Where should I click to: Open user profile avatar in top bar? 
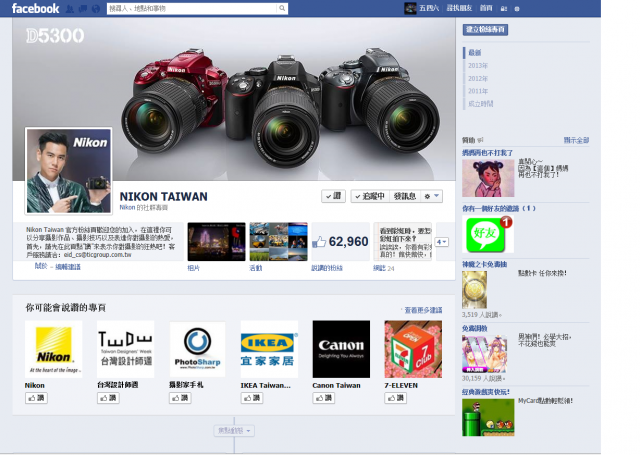click(x=410, y=8)
